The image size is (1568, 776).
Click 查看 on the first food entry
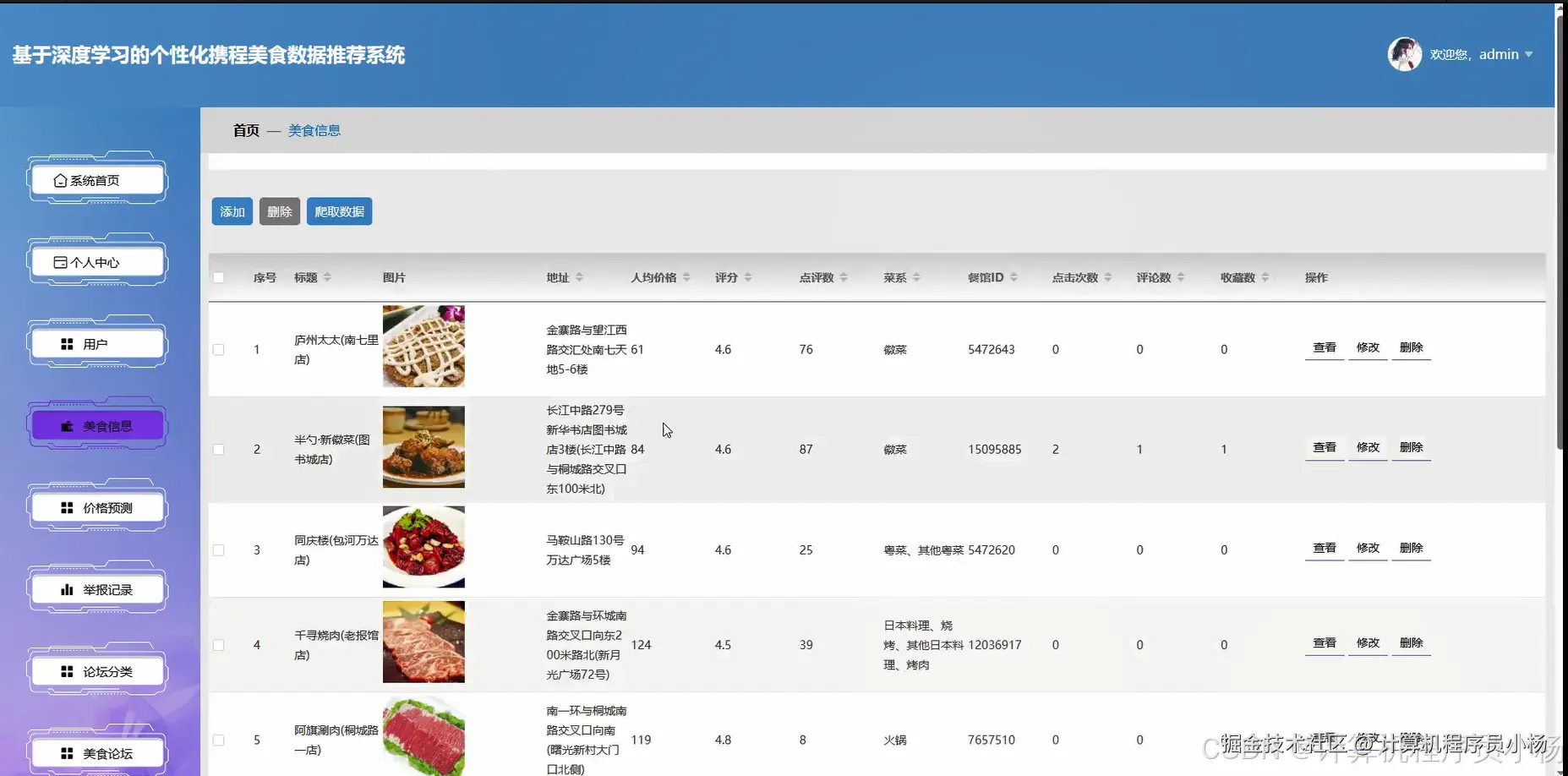[1324, 347]
